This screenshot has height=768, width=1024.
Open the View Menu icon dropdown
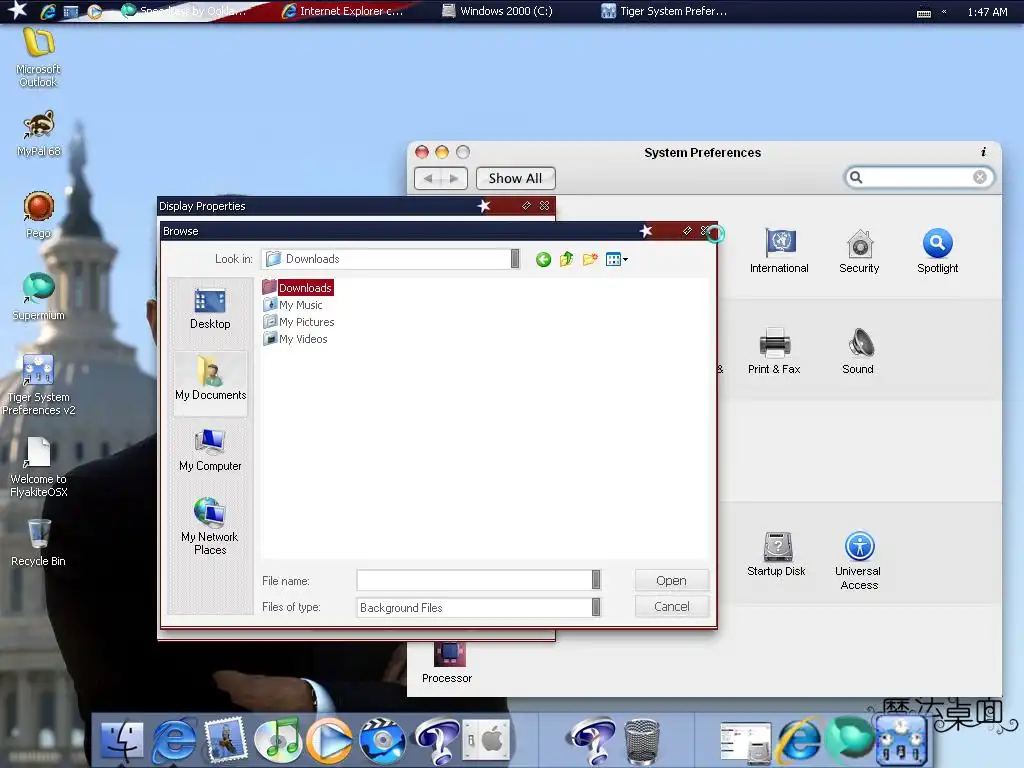pos(616,259)
